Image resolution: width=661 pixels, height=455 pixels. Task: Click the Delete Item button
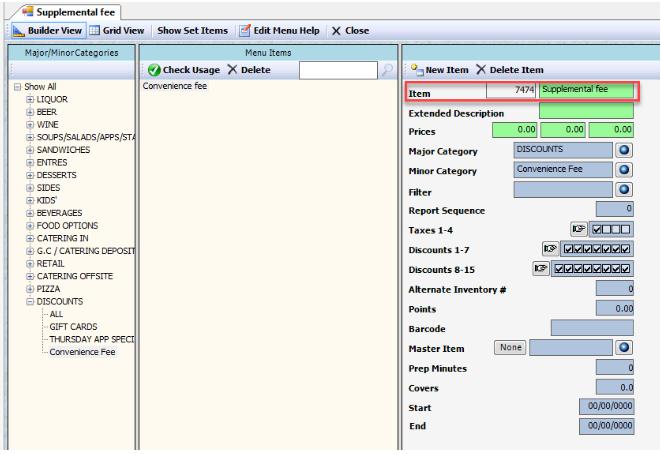point(510,70)
